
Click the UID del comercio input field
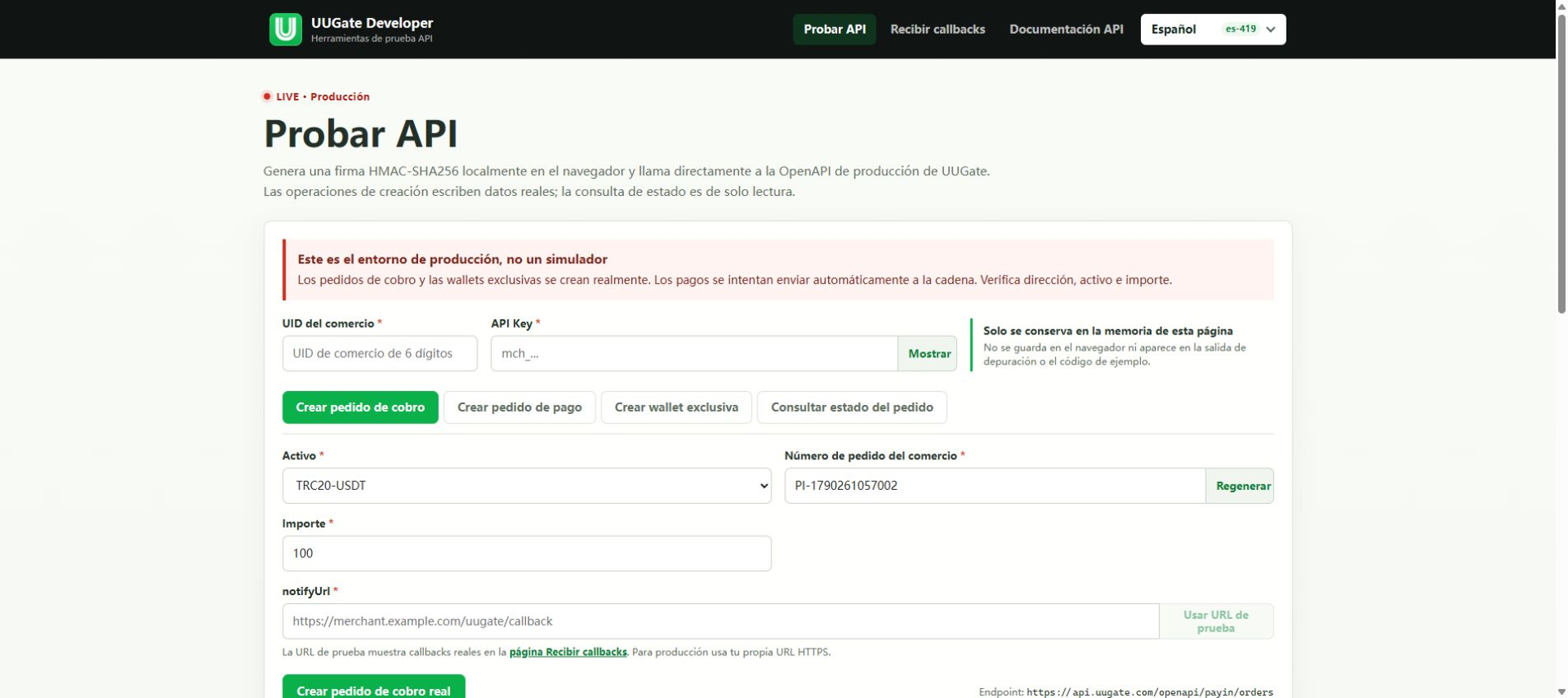(380, 353)
